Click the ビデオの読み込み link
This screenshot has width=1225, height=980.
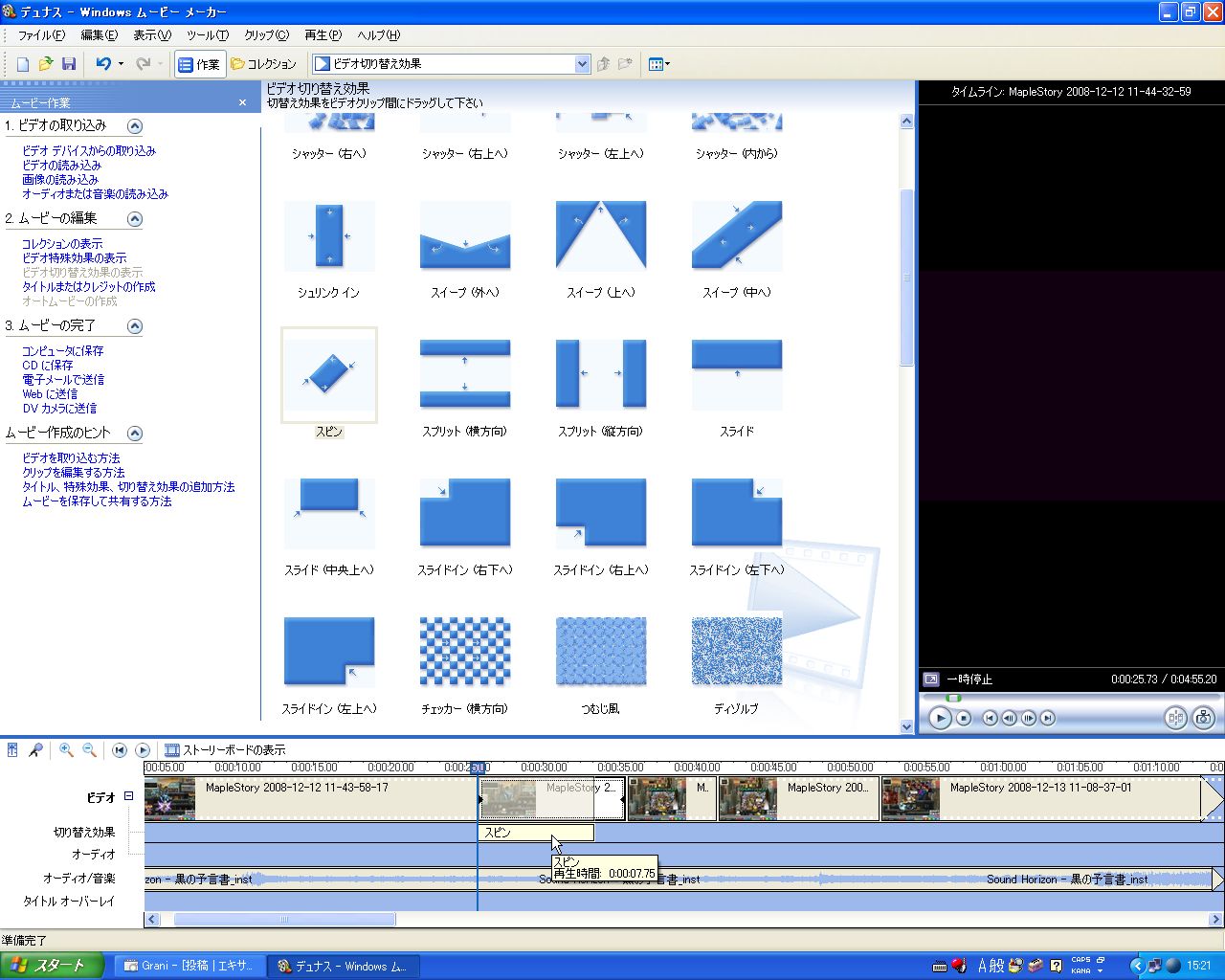pos(61,166)
